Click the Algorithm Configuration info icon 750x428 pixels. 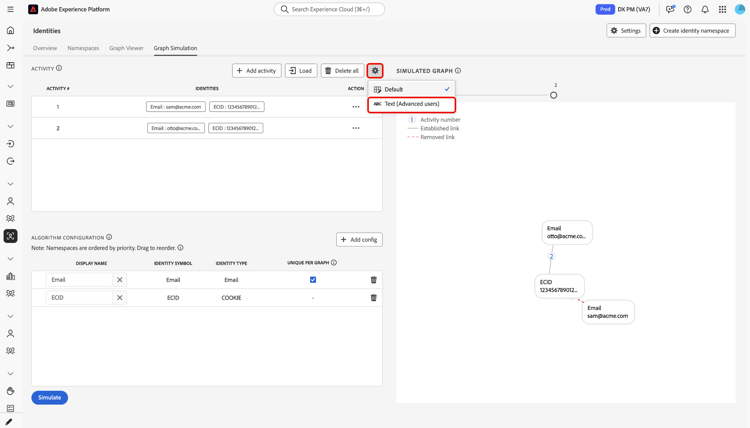pyautogui.click(x=109, y=237)
